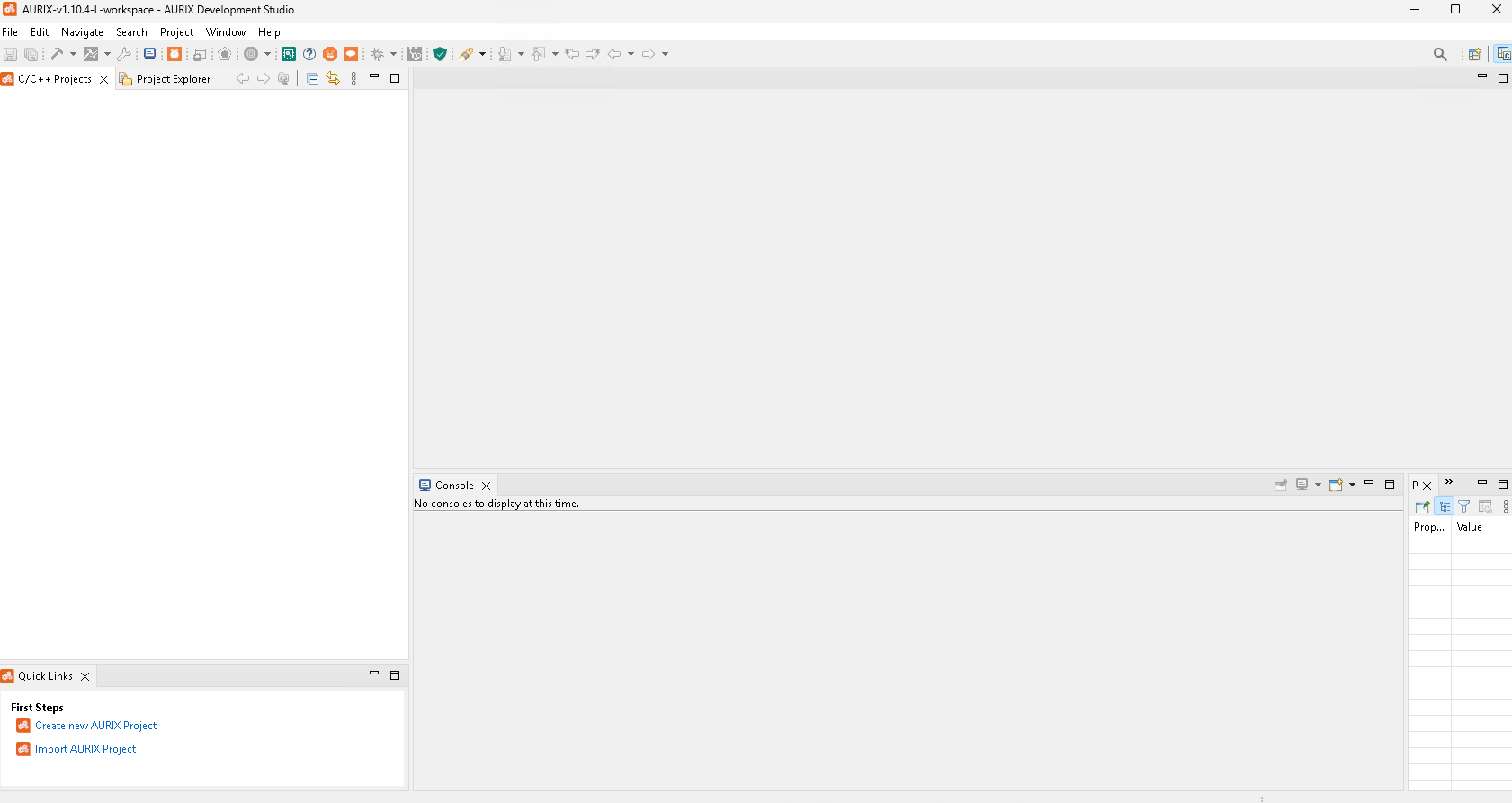This screenshot has height=803, width=1512.
Task: Open the Forward navigation history dropdown
Action: tap(665, 54)
